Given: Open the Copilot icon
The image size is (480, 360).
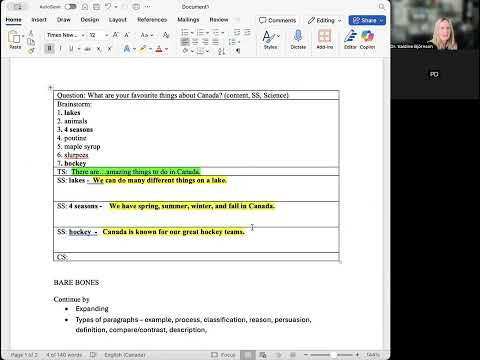Looking at the screenshot, I should point(367,39).
